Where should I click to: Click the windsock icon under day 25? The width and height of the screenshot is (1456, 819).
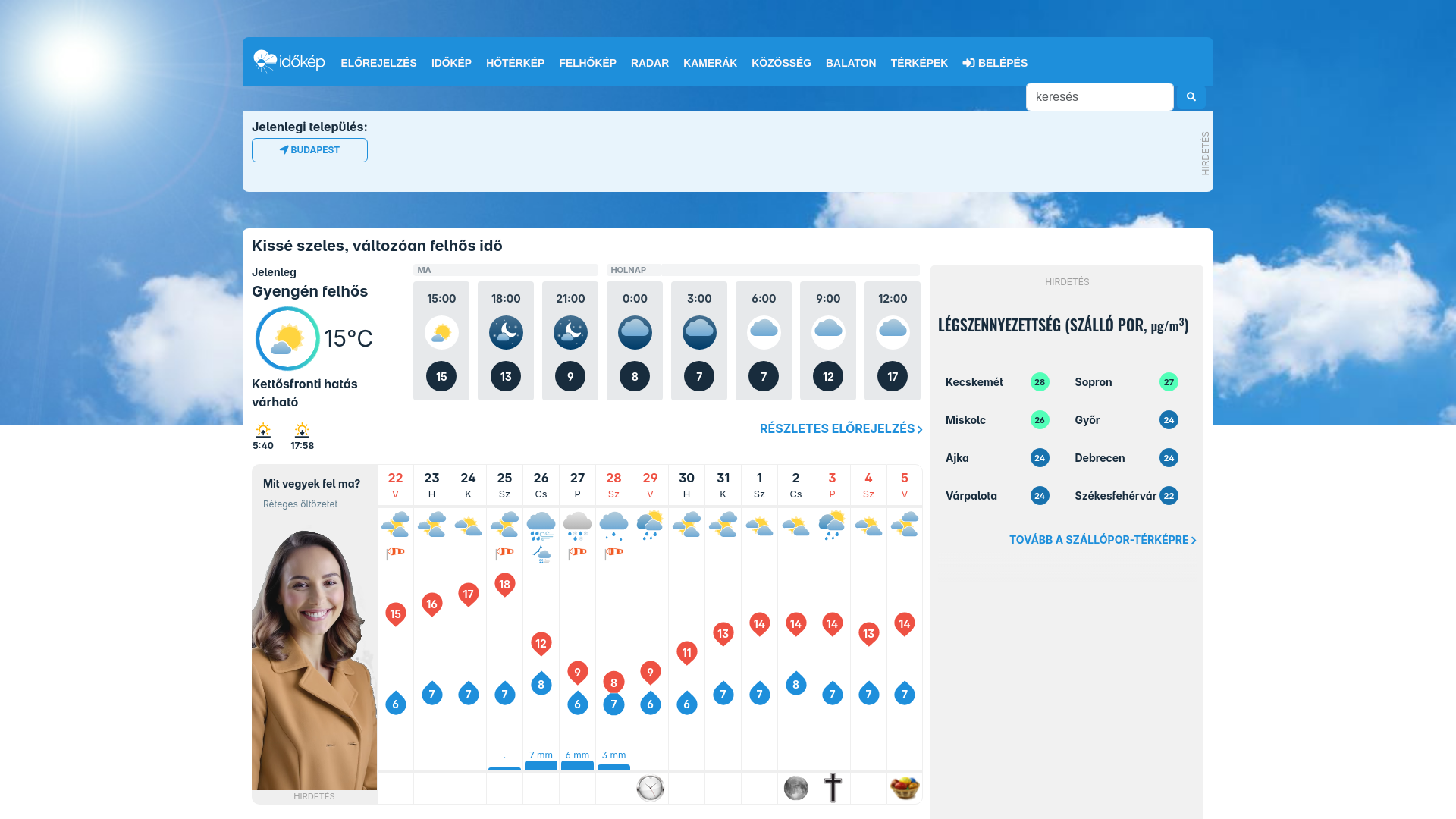(x=504, y=553)
